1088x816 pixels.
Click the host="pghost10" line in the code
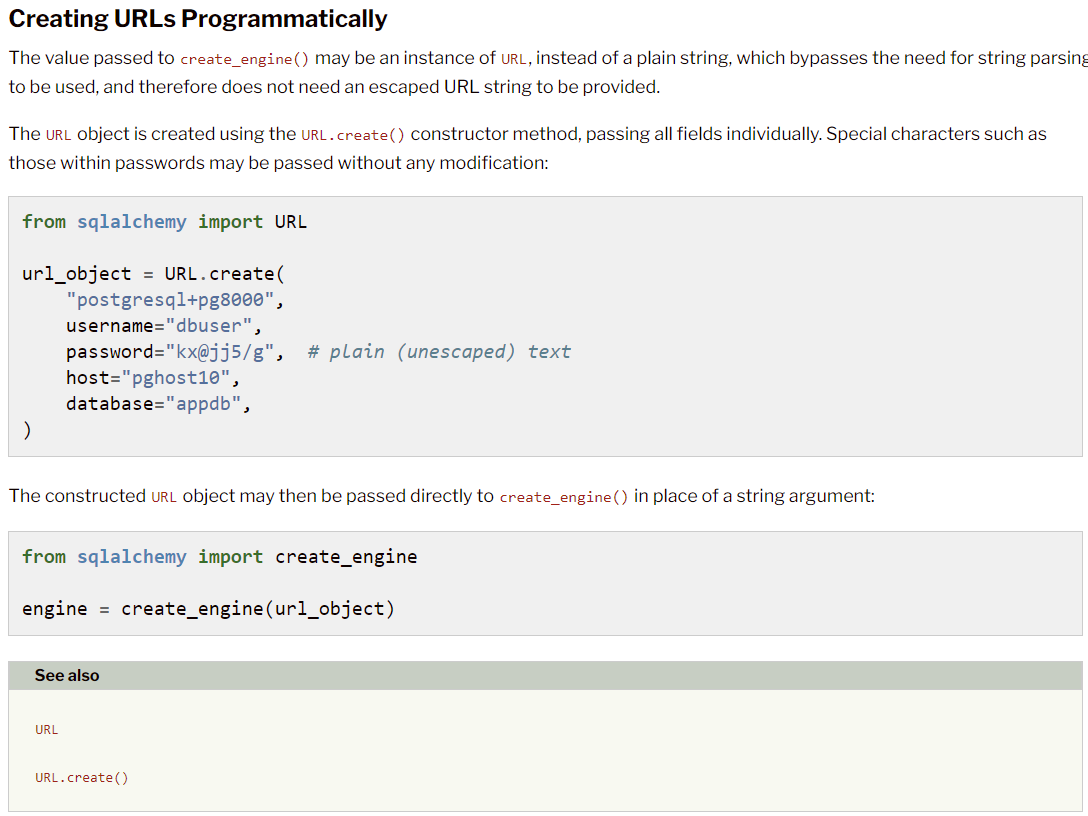coord(153,378)
